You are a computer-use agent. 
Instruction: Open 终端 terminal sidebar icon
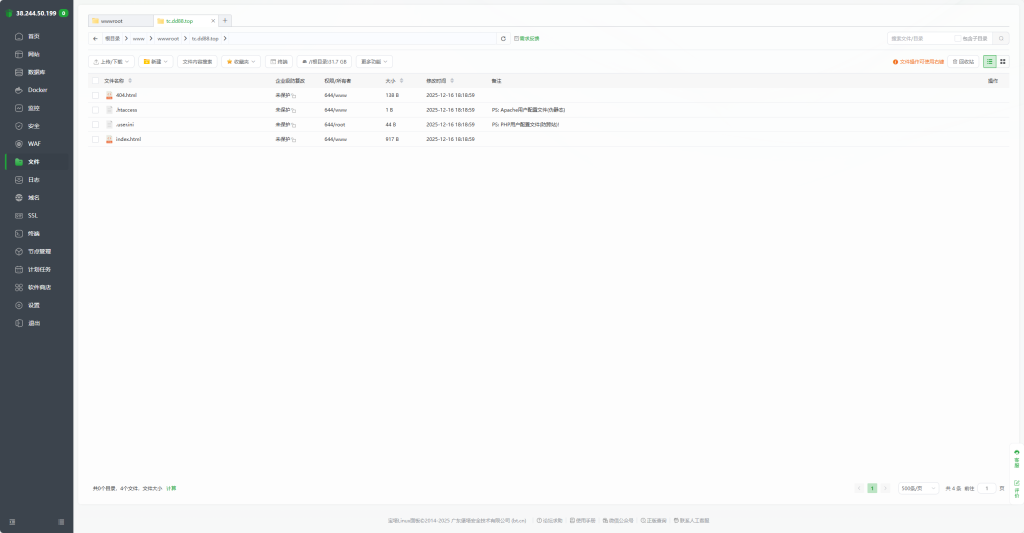coord(19,233)
